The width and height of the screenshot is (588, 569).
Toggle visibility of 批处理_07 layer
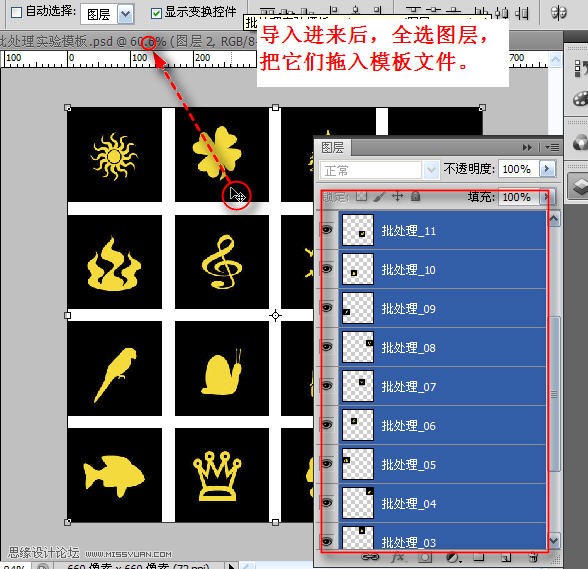point(327,386)
